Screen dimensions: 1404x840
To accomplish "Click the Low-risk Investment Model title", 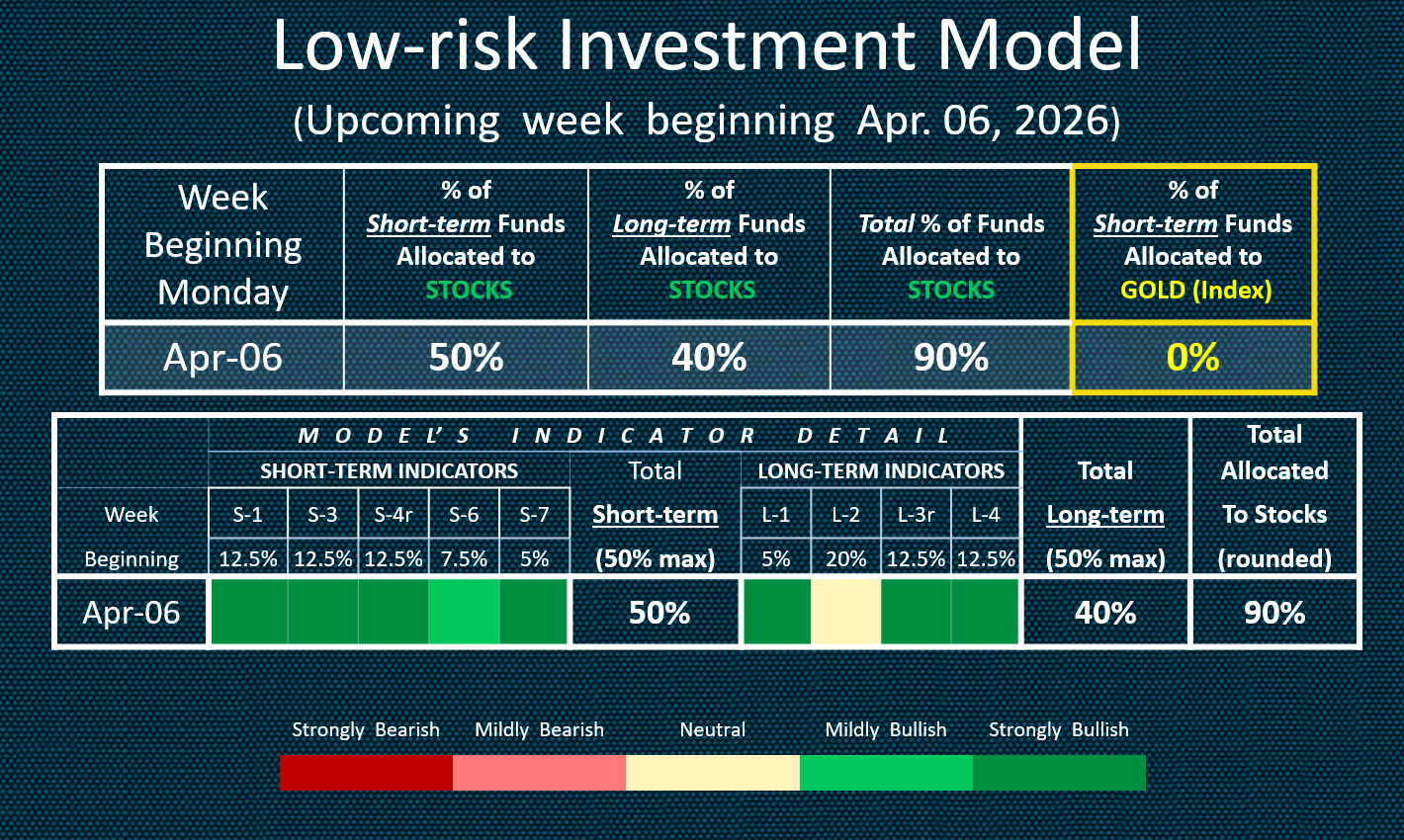I will [706, 45].
